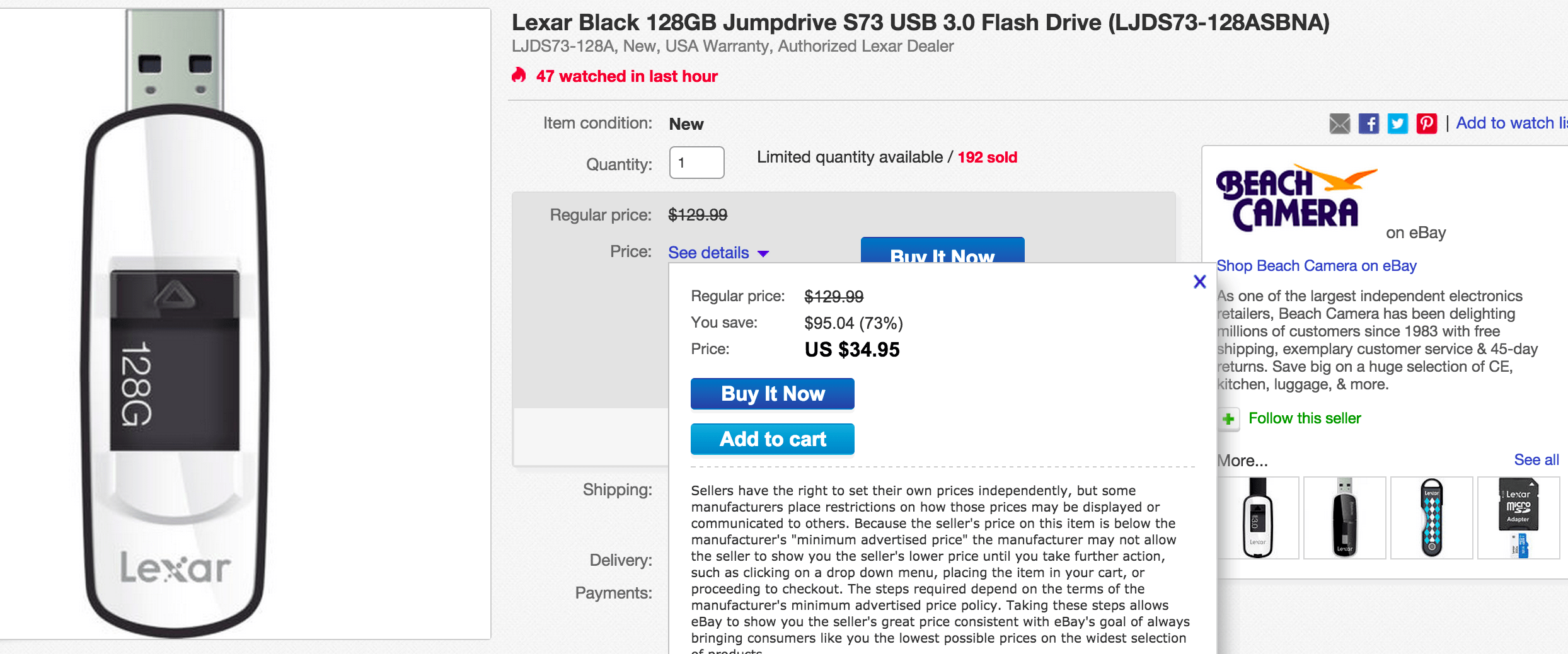Share the listing on Twitter
This screenshot has height=654, width=1568.
[1398, 123]
